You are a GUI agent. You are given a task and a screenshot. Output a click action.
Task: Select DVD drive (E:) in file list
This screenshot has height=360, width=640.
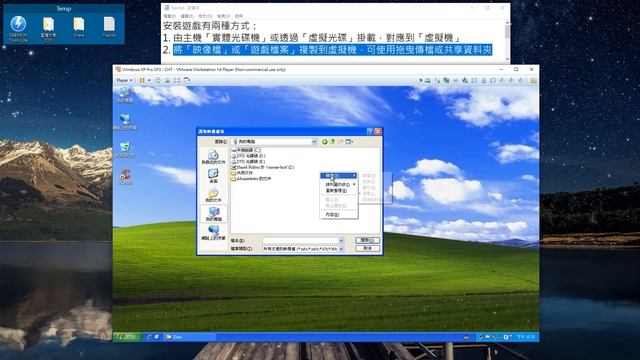[x=248, y=162]
